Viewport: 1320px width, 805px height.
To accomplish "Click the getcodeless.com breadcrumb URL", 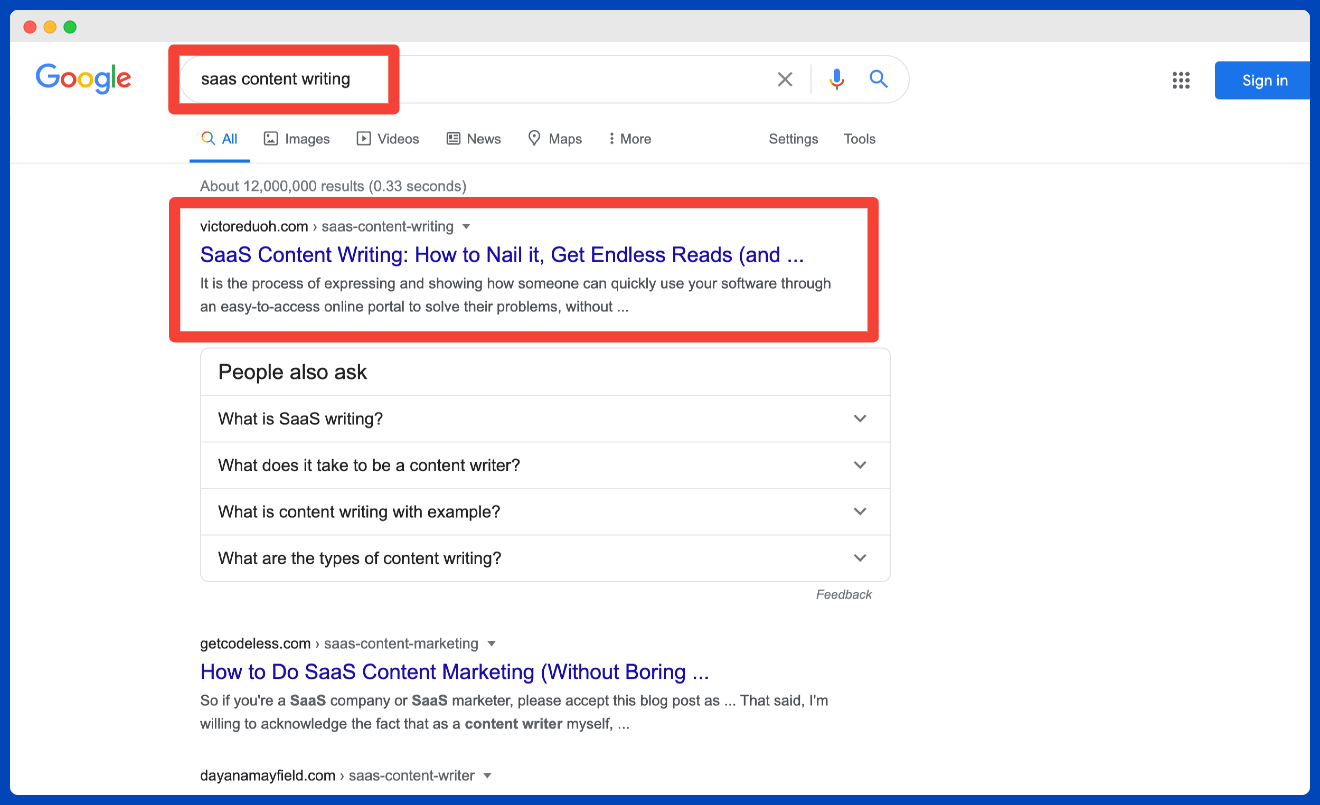I will tap(339, 644).
